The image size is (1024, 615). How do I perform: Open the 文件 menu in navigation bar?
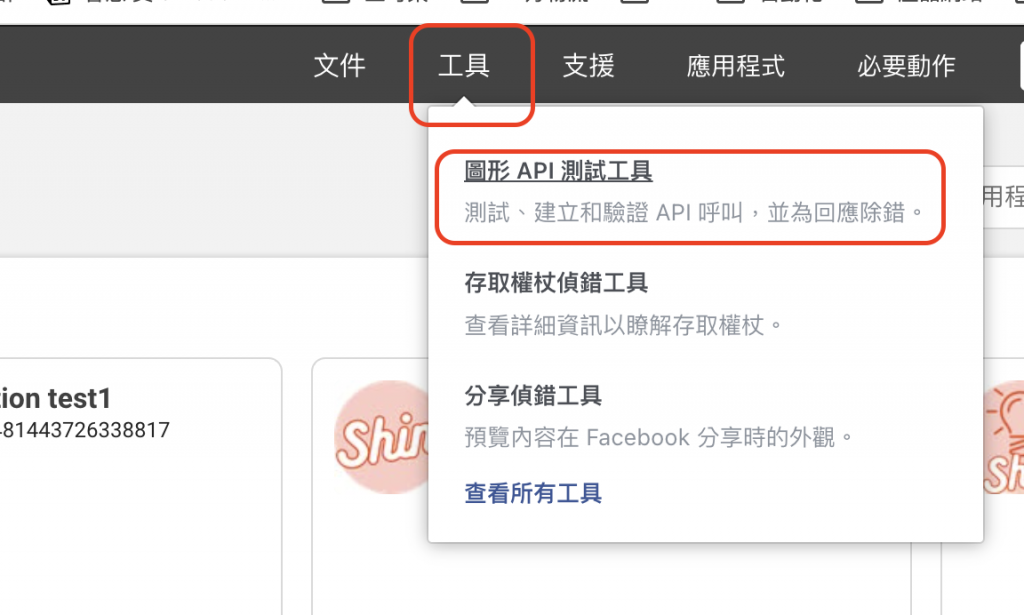click(x=339, y=66)
